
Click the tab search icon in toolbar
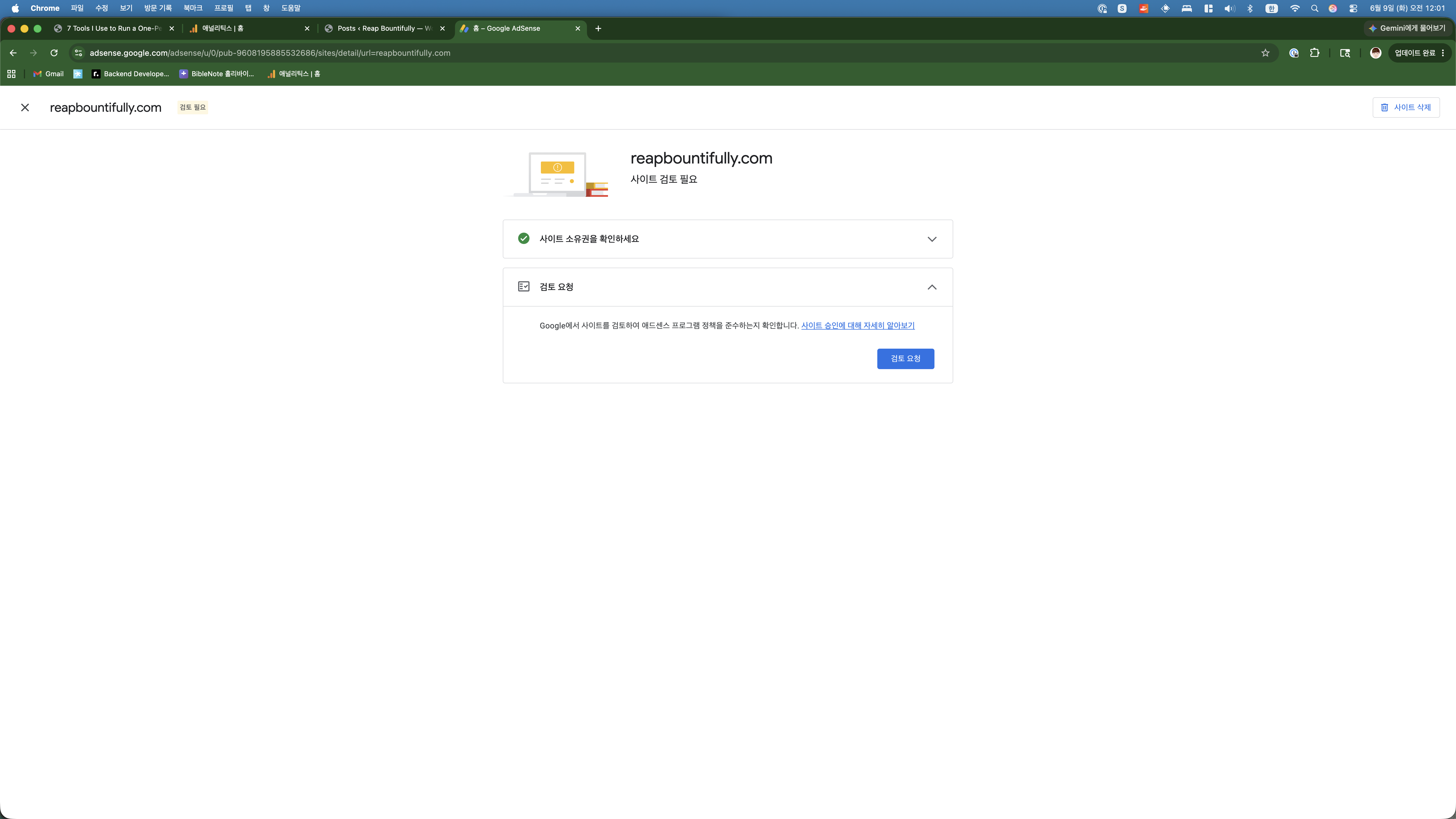click(x=1345, y=53)
